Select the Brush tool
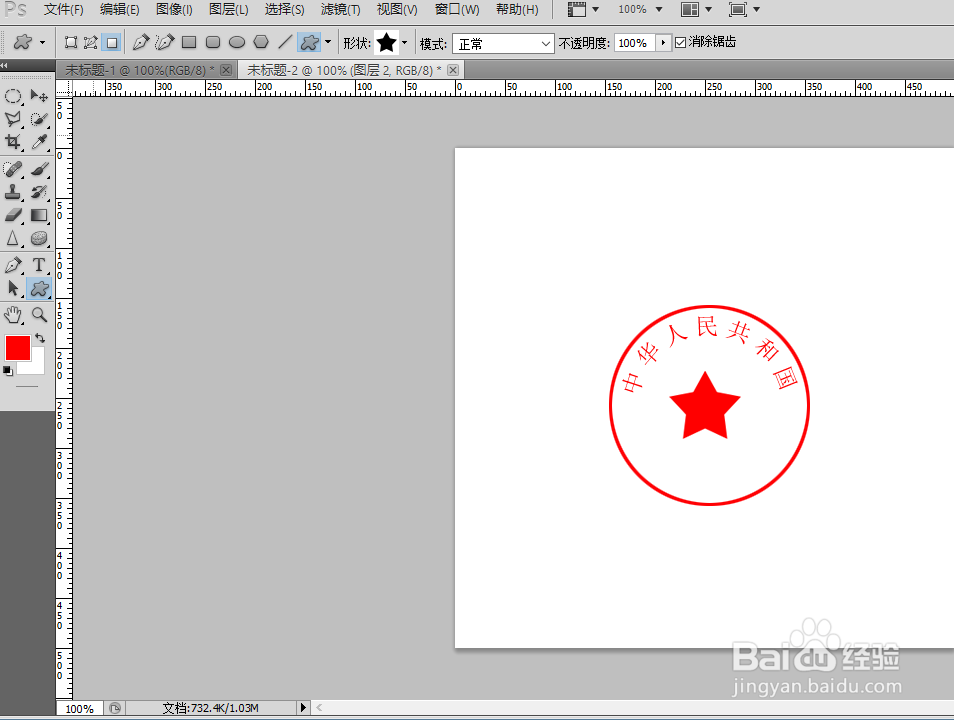The height and width of the screenshot is (720, 954). [x=39, y=169]
